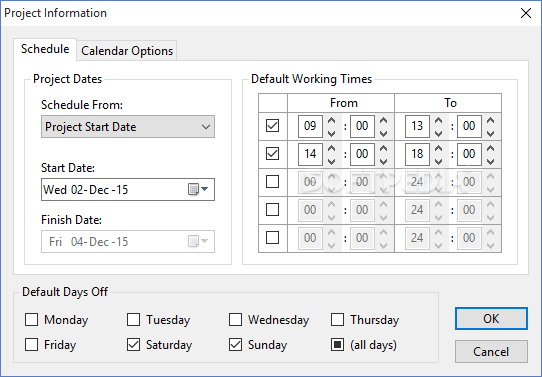542x377 pixels.
Task: Increase the first row From minutes spinner
Action: pyautogui.click(x=383, y=121)
